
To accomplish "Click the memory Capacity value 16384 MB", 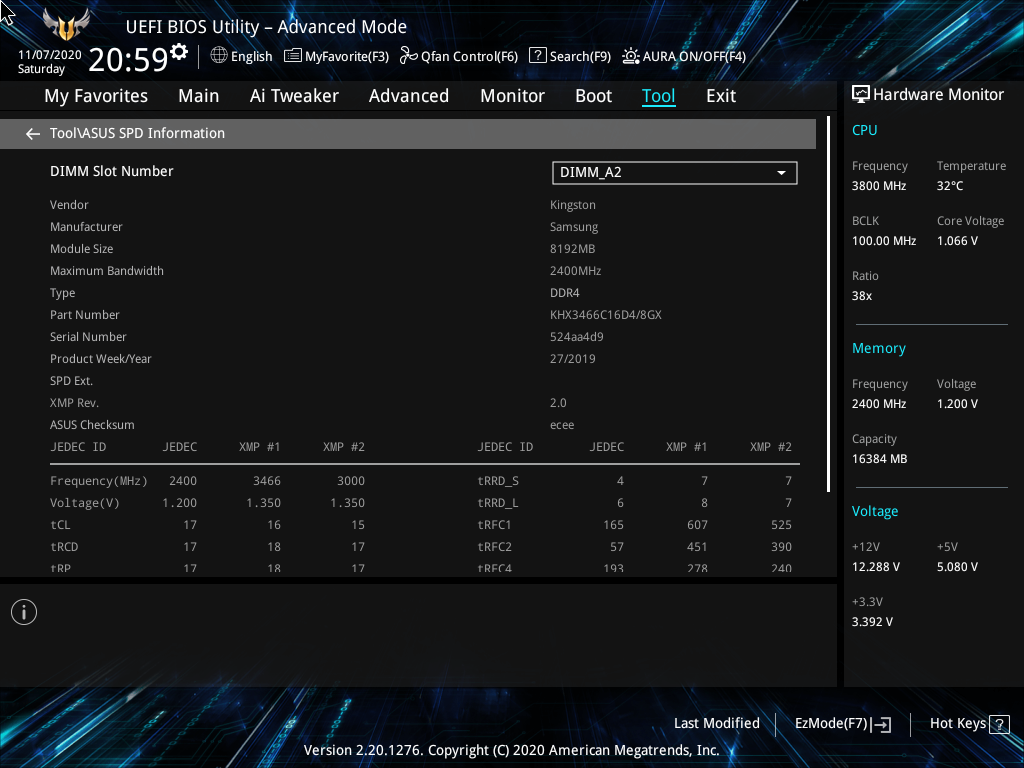I will click(x=880, y=459).
